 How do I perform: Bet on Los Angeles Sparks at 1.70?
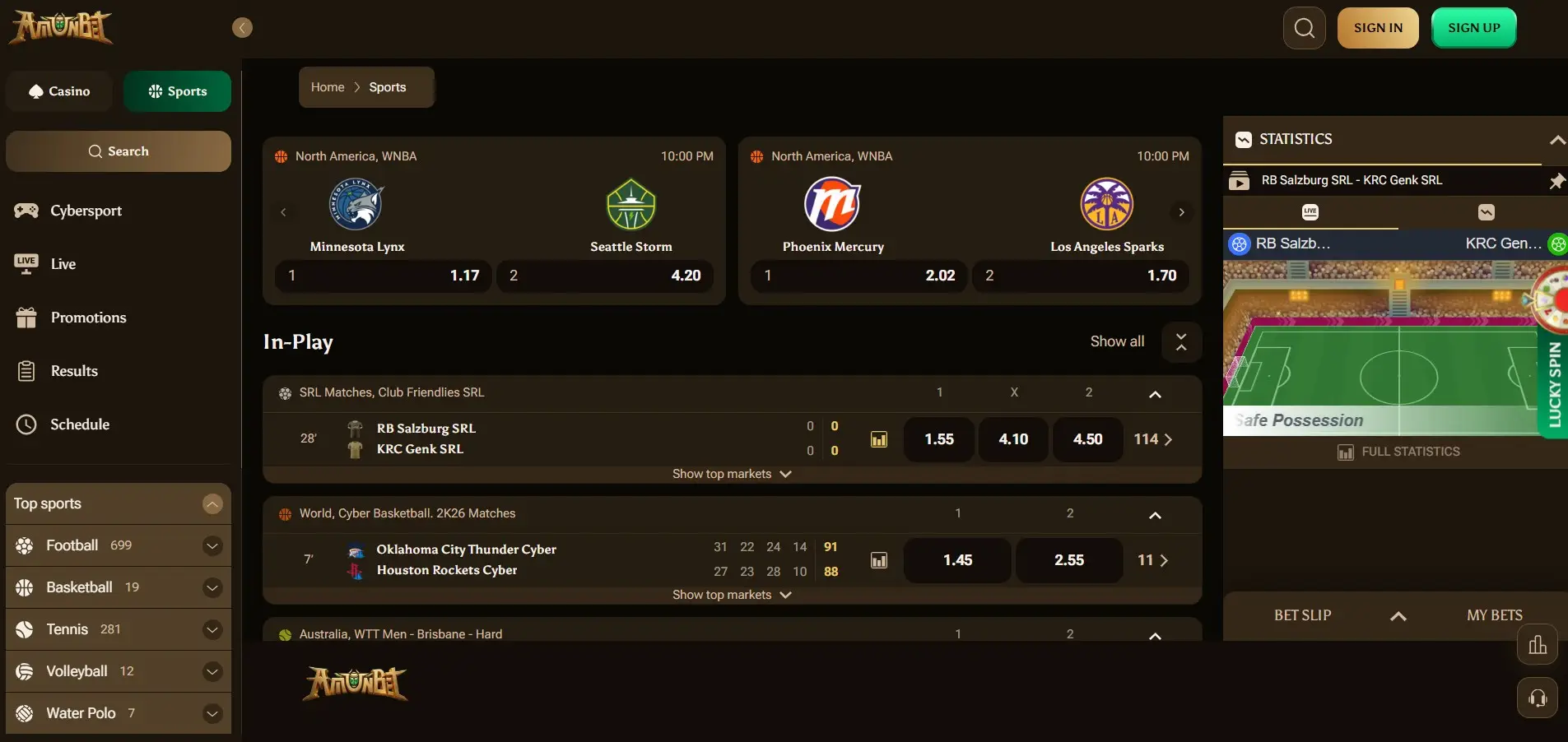coord(1081,276)
